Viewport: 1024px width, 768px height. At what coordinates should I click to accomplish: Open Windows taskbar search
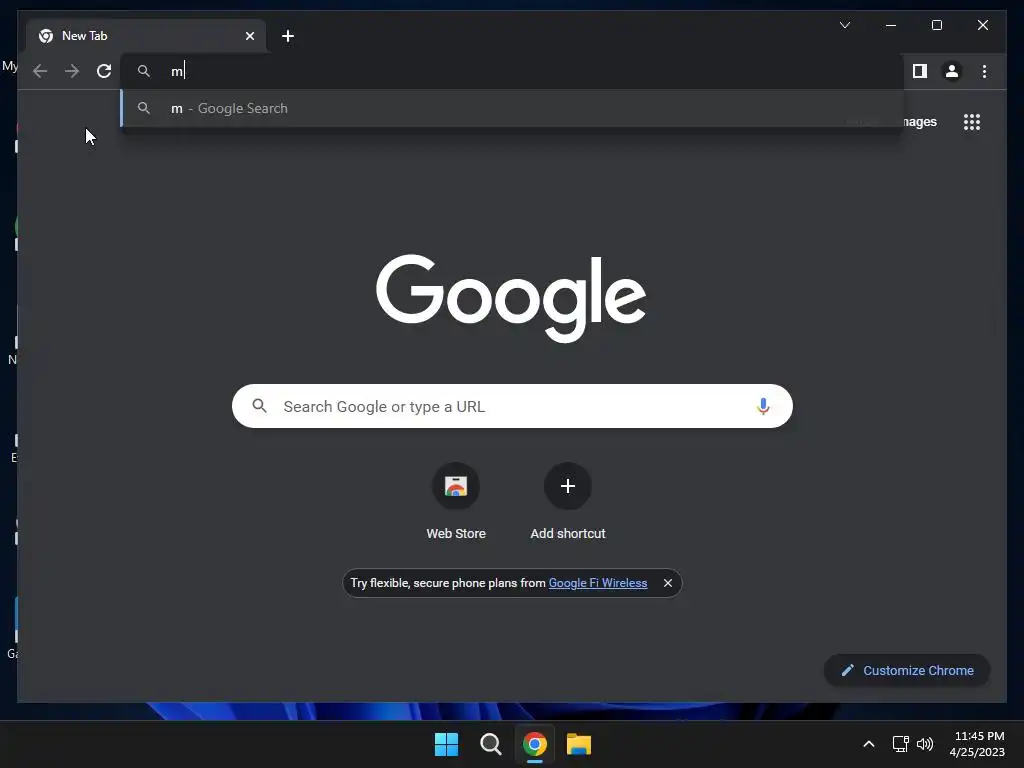tap(490, 744)
